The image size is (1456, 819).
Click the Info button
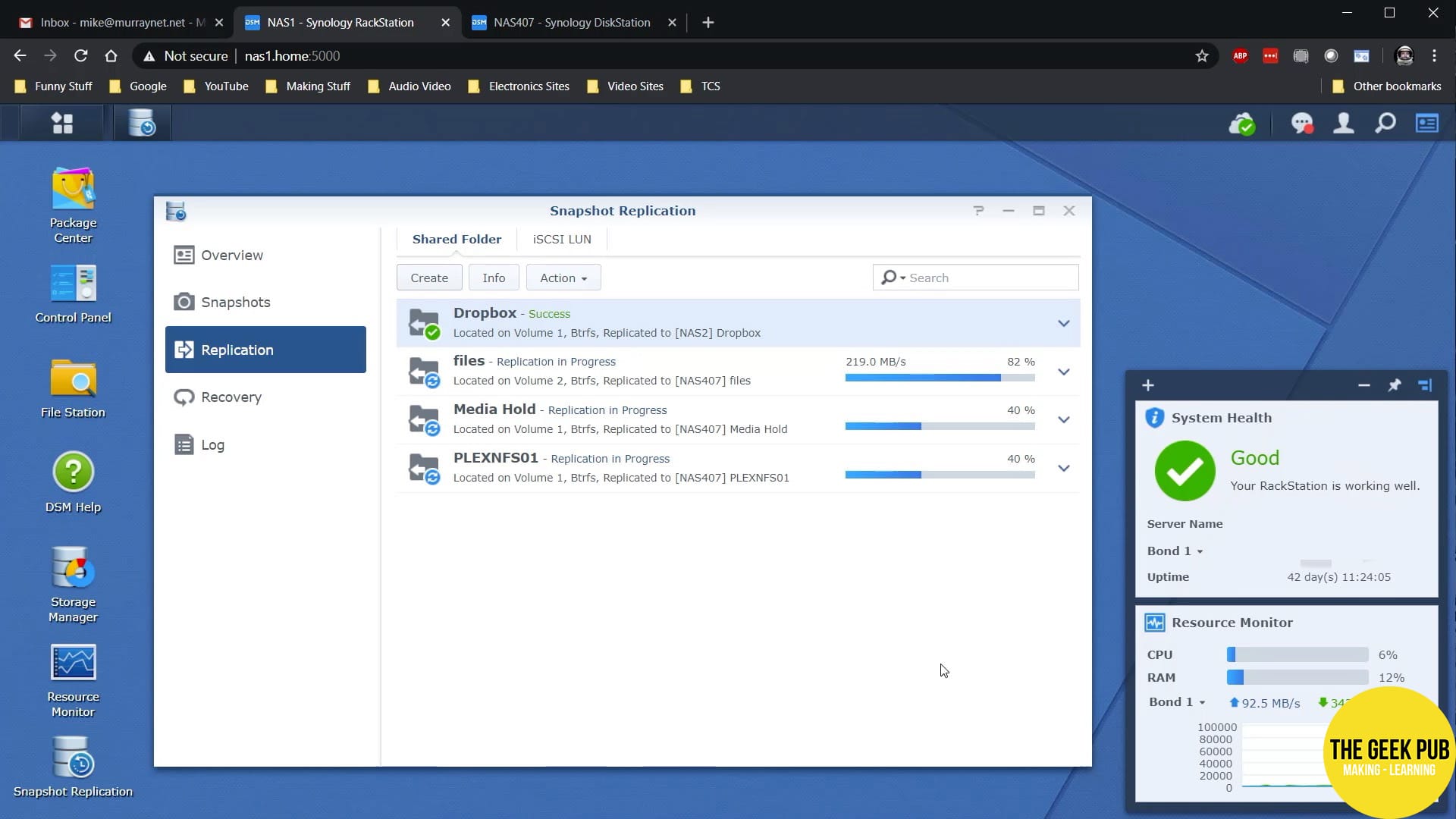pos(494,278)
